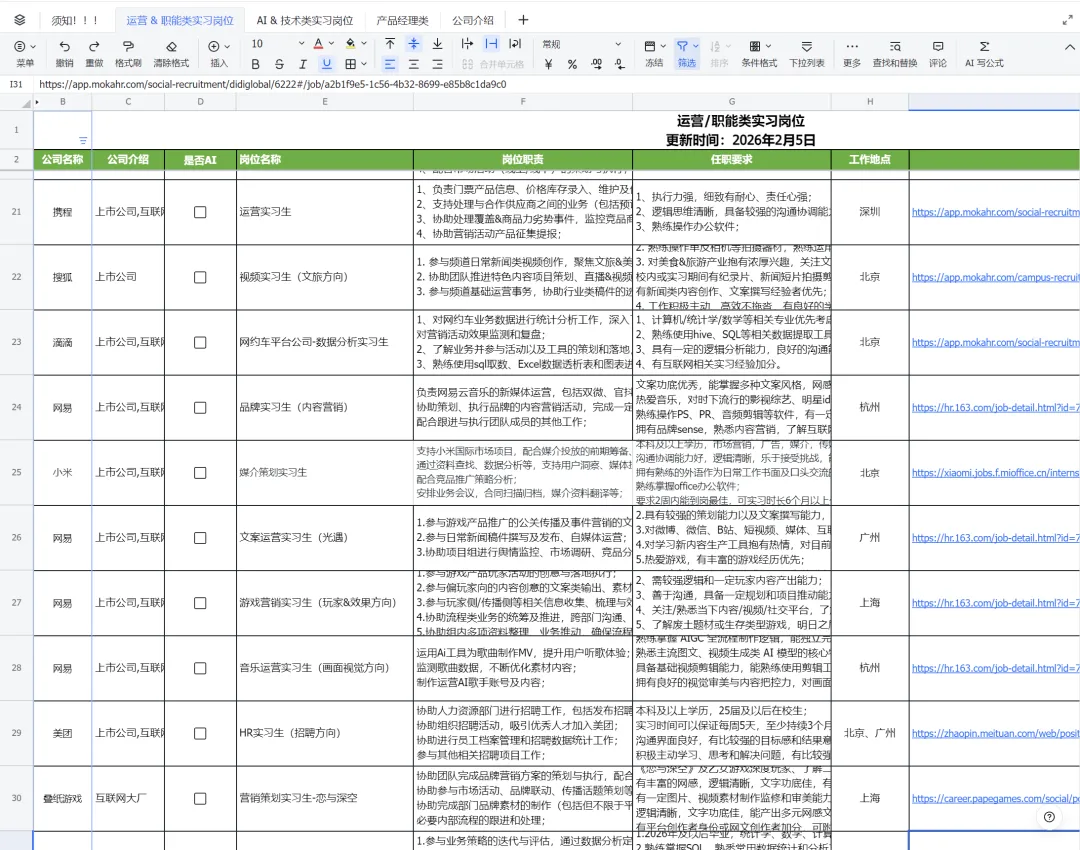
Task: Open the 菜单 menu dropdown
Action: (25, 53)
